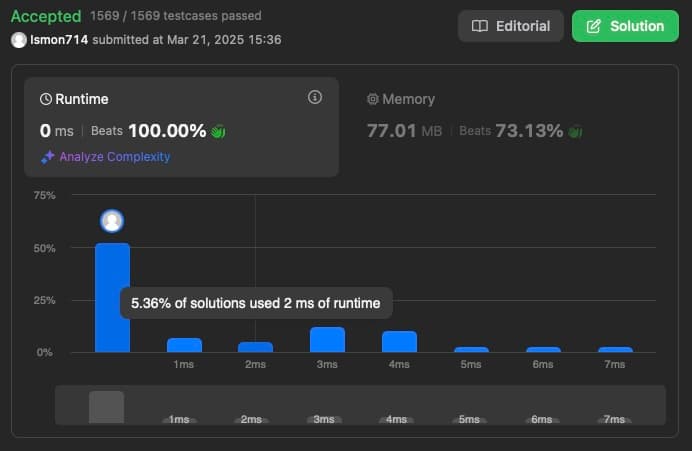Click the gray range selector handle in minimap
This screenshot has width=692, height=451.
106,407
